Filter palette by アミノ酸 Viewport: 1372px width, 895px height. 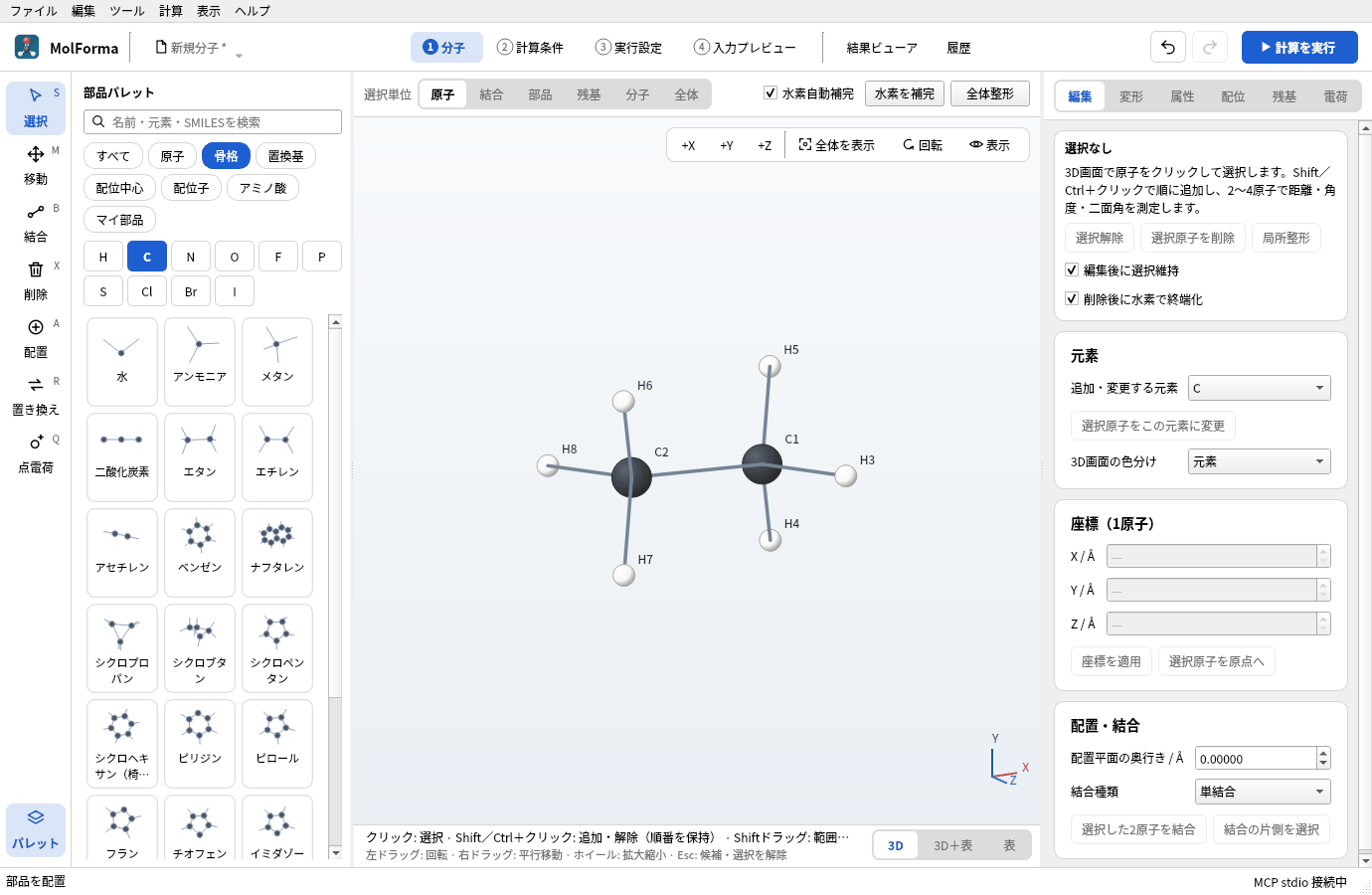pyautogui.click(x=262, y=188)
